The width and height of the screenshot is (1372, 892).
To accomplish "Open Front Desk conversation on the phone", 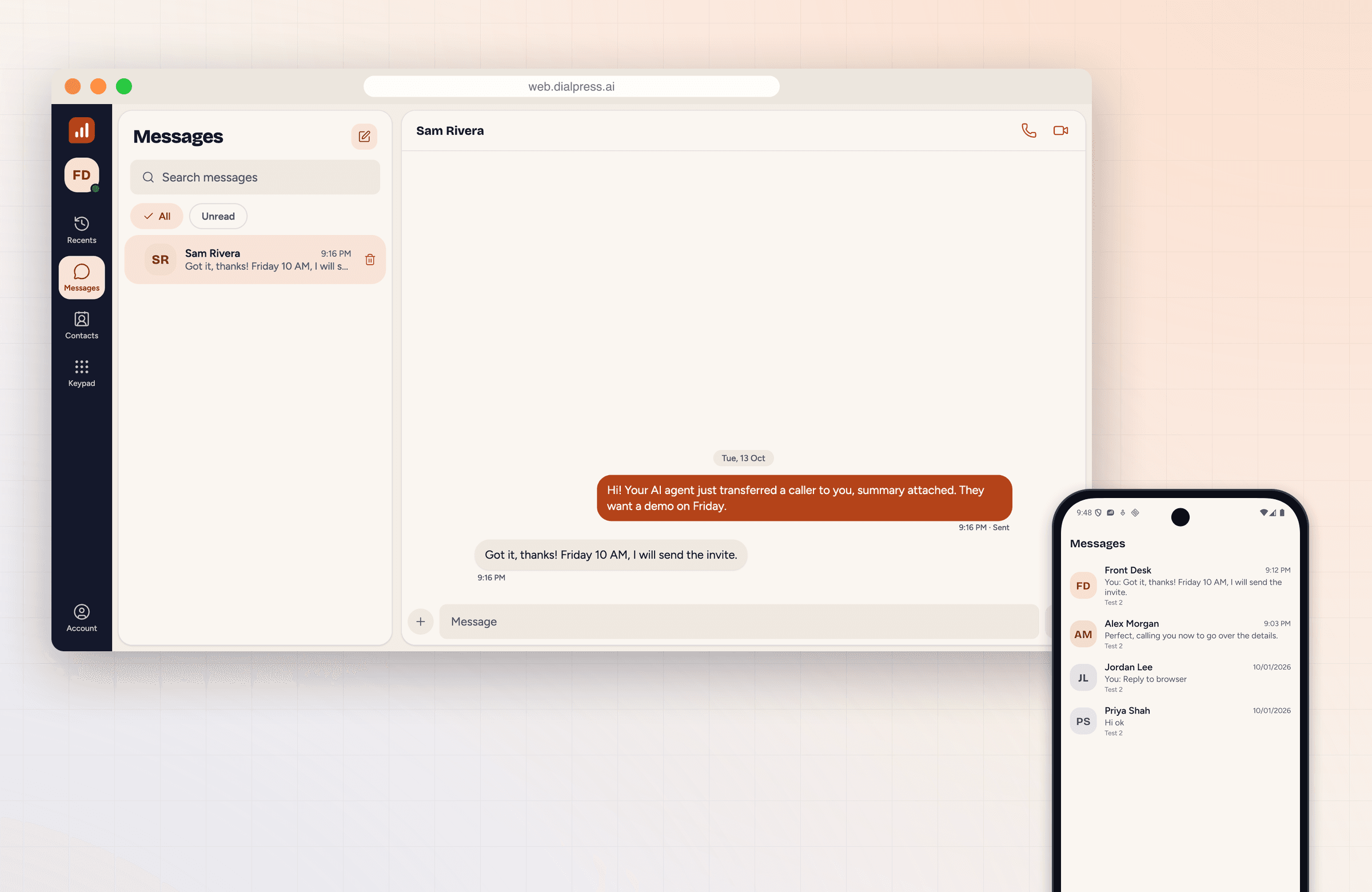I will coord(1179,586).
